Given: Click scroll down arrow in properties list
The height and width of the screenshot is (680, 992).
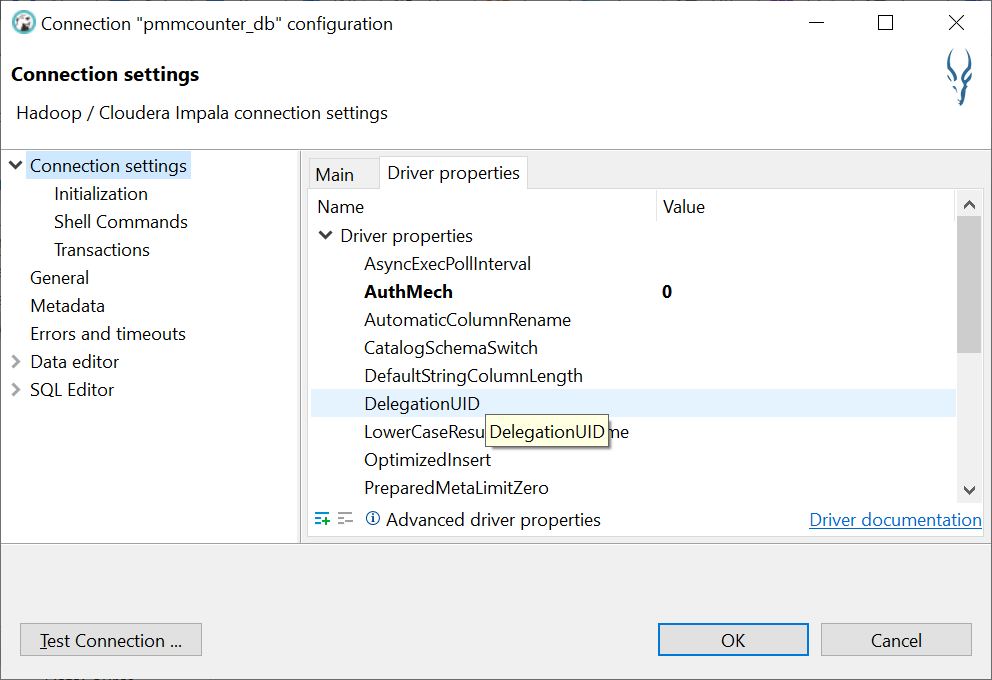Looking at the screenshot, I should [x=968, y=490].
